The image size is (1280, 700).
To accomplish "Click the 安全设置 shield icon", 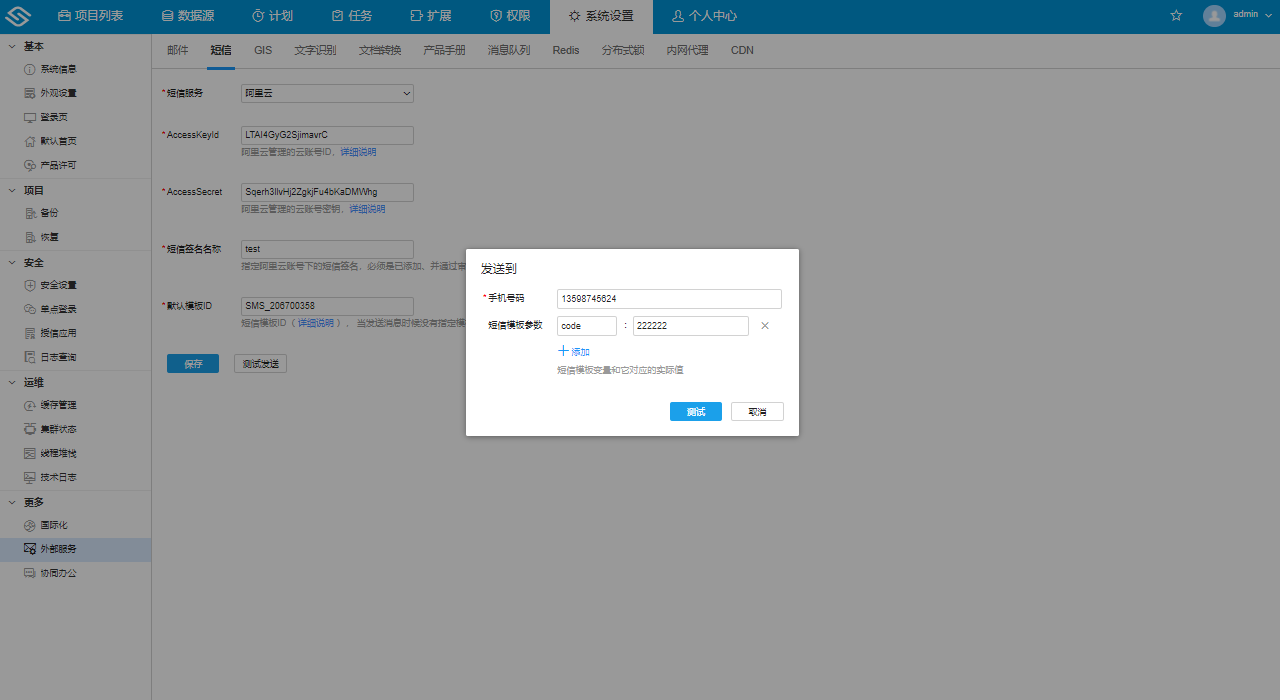I will [30, 286].
